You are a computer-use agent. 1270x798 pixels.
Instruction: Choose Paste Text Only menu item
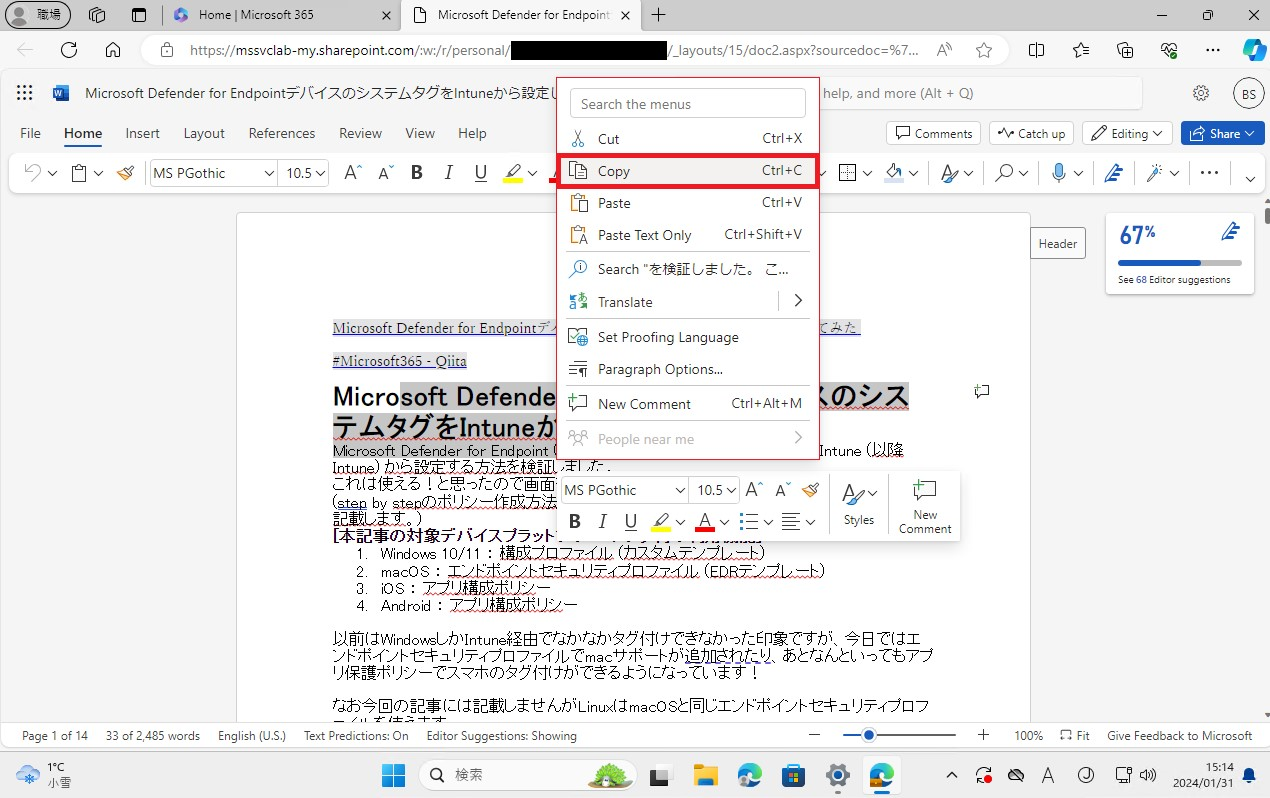click(x=688, y=235)
